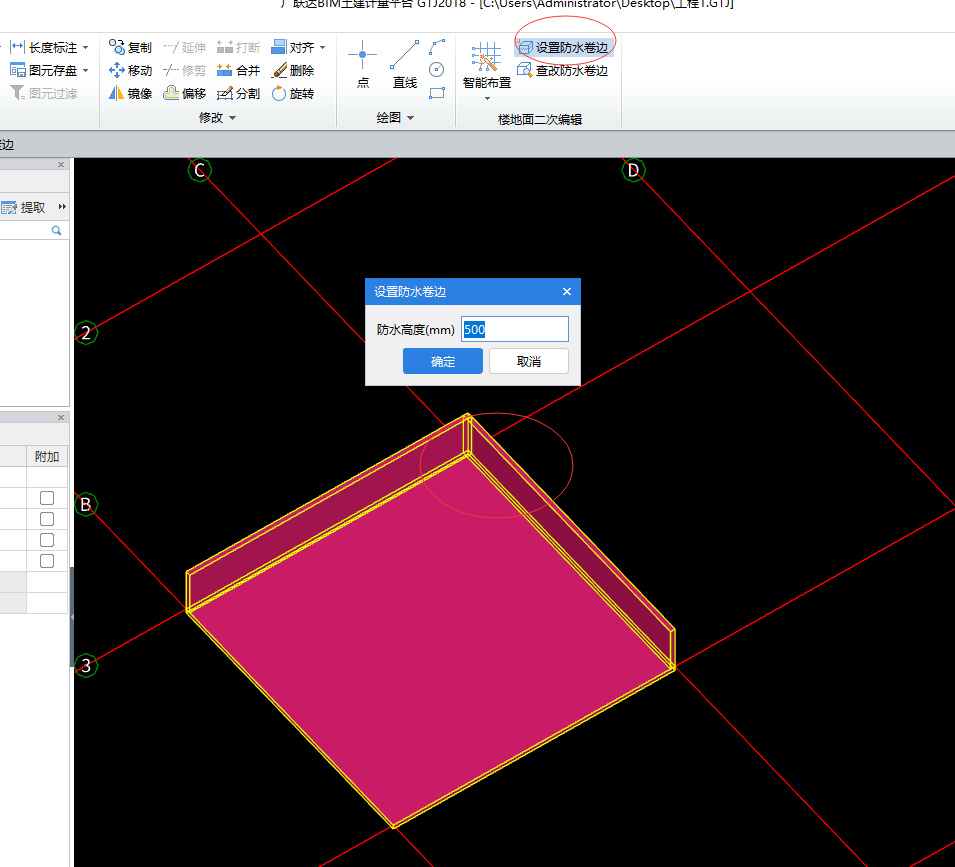This screenshot has height=867, width=955.
Task: Close the 设置防水卷边 dialog
Action: coord(567,292)
